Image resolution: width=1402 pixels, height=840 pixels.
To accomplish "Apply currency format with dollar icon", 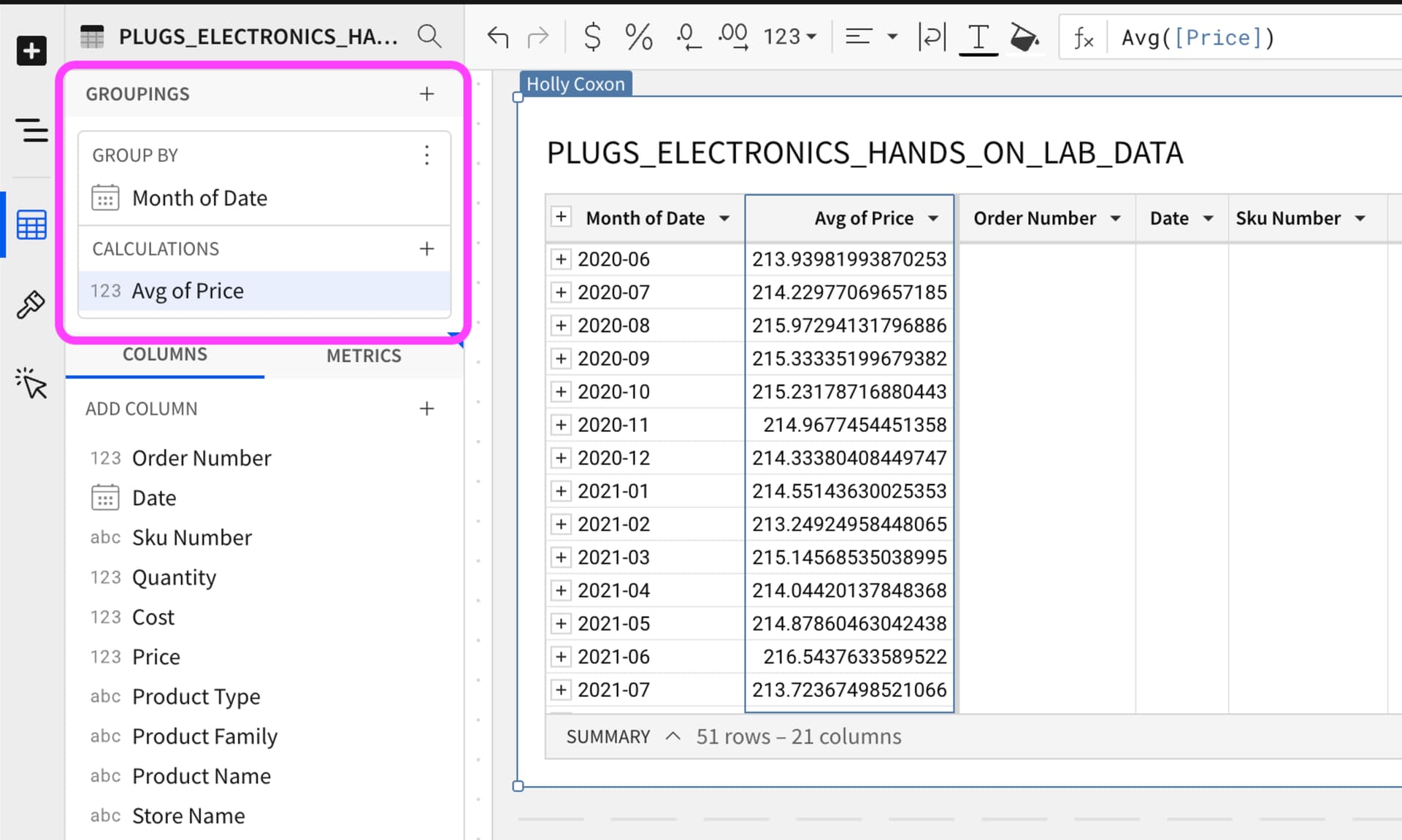I will (592, 36).
